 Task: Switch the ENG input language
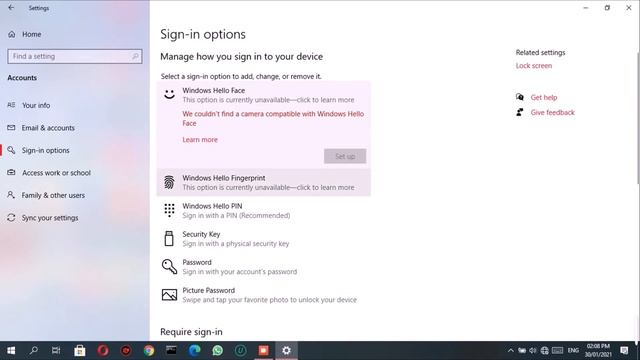click(573, 350)
